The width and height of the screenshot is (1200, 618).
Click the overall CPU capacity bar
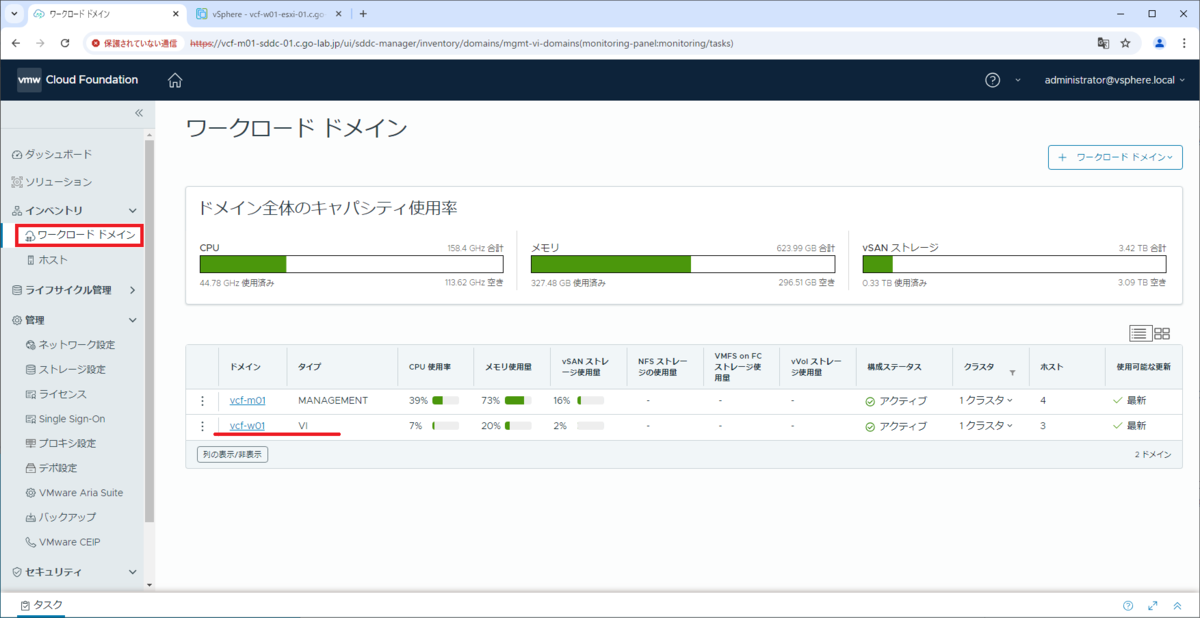tap(351, 264)
